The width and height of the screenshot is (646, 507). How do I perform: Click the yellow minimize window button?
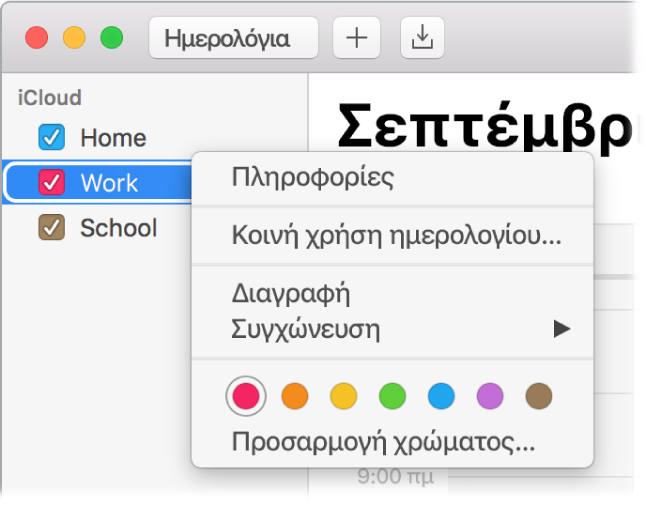click(75, 39)
